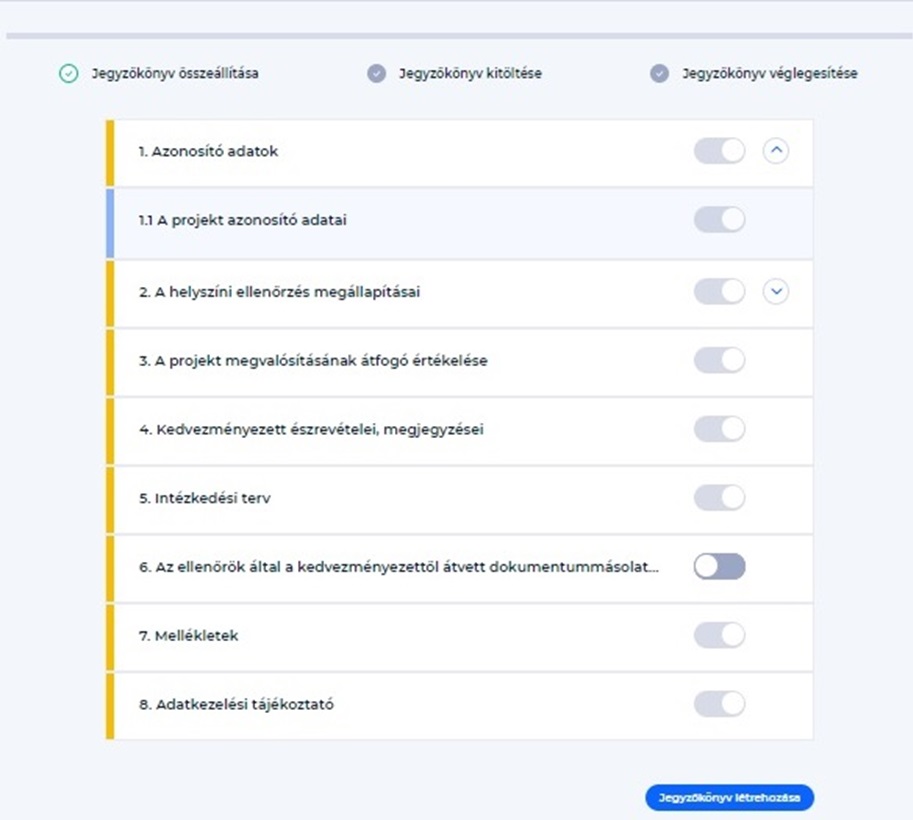Toggle the 1. Azonosító adatok switch
This screenshot has width=913, height=820.
click(x=719, y=151)
